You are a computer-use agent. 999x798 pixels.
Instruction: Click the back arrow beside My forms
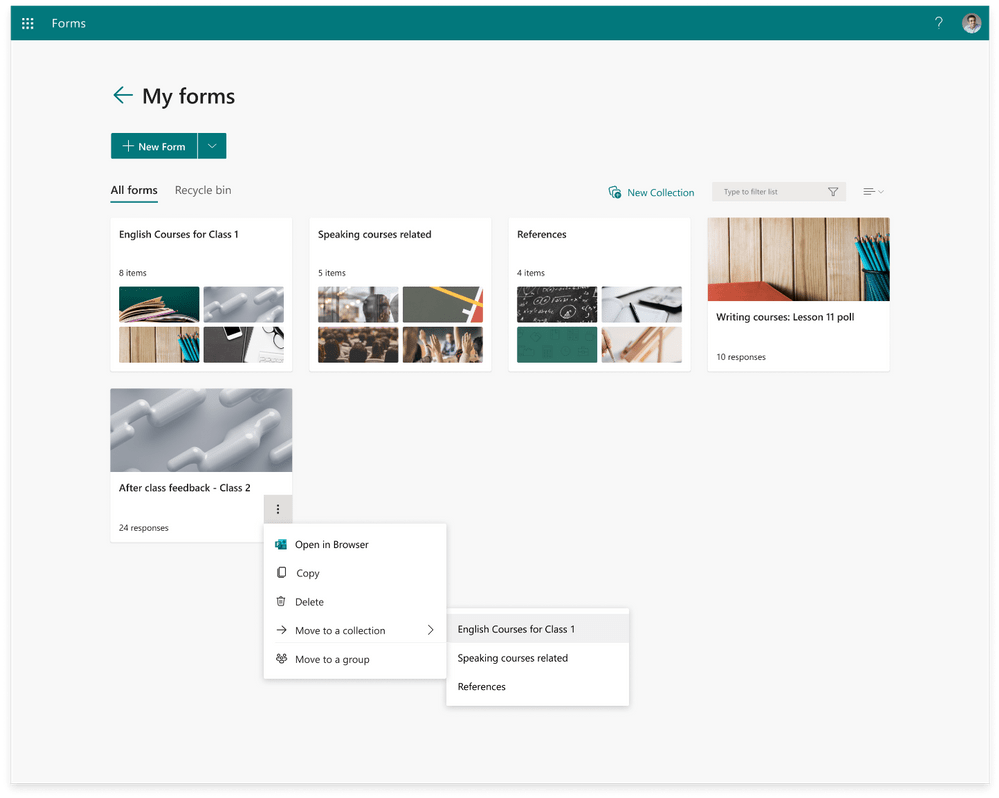point(122,95)
